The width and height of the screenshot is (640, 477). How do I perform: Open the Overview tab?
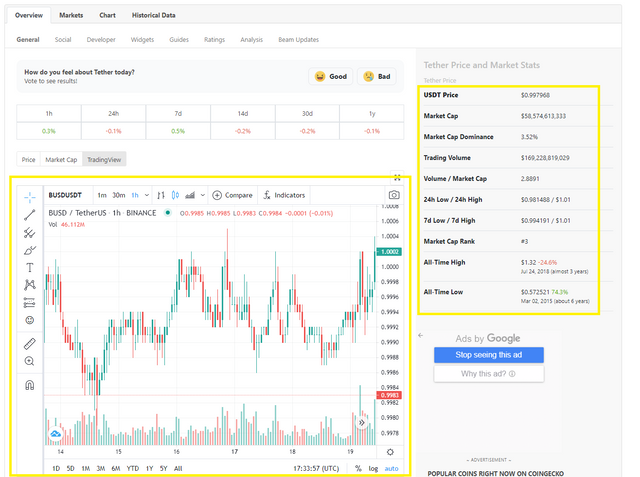29,15
